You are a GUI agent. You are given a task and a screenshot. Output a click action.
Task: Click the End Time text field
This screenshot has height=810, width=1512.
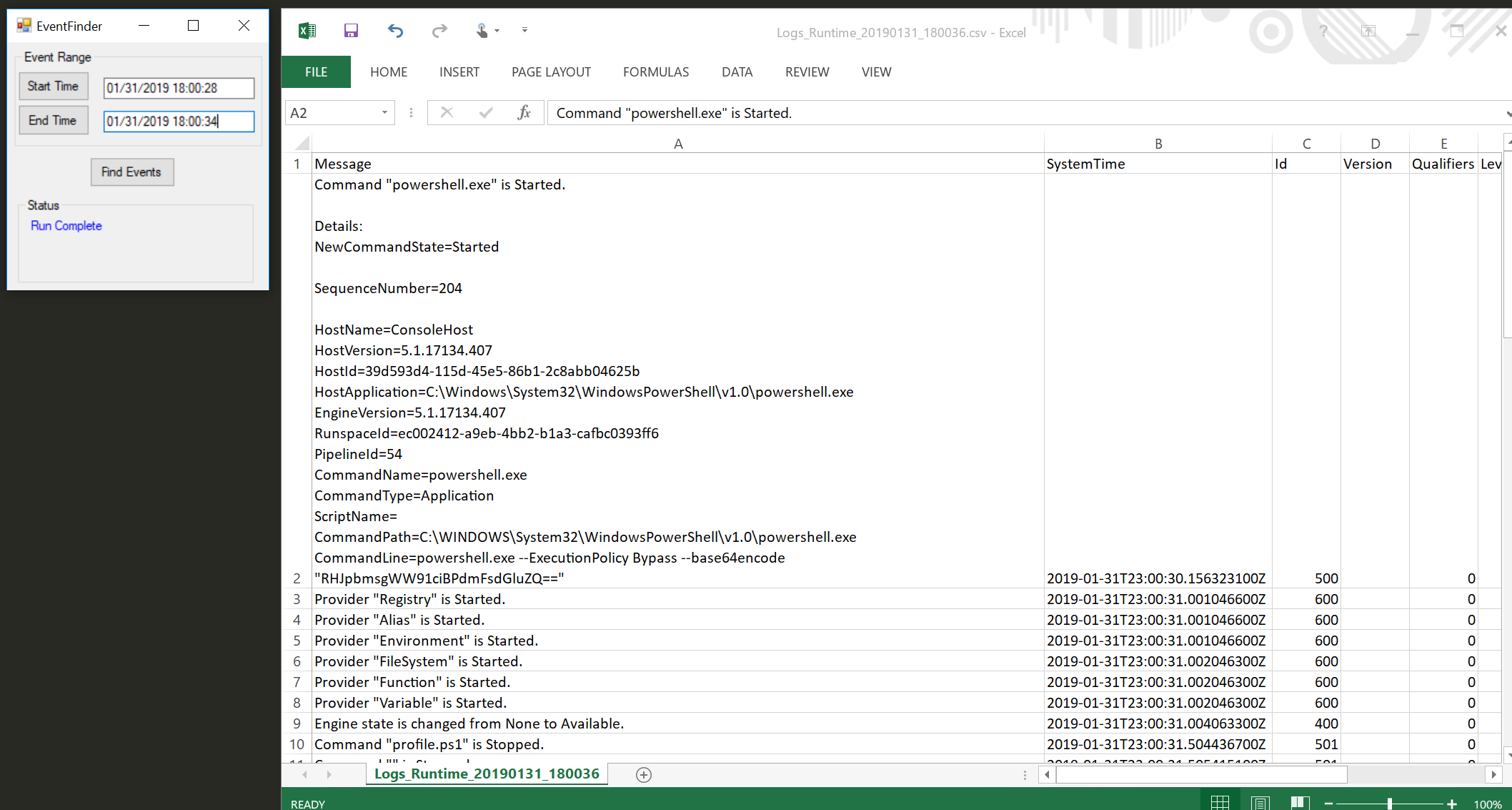coord(179,122)
